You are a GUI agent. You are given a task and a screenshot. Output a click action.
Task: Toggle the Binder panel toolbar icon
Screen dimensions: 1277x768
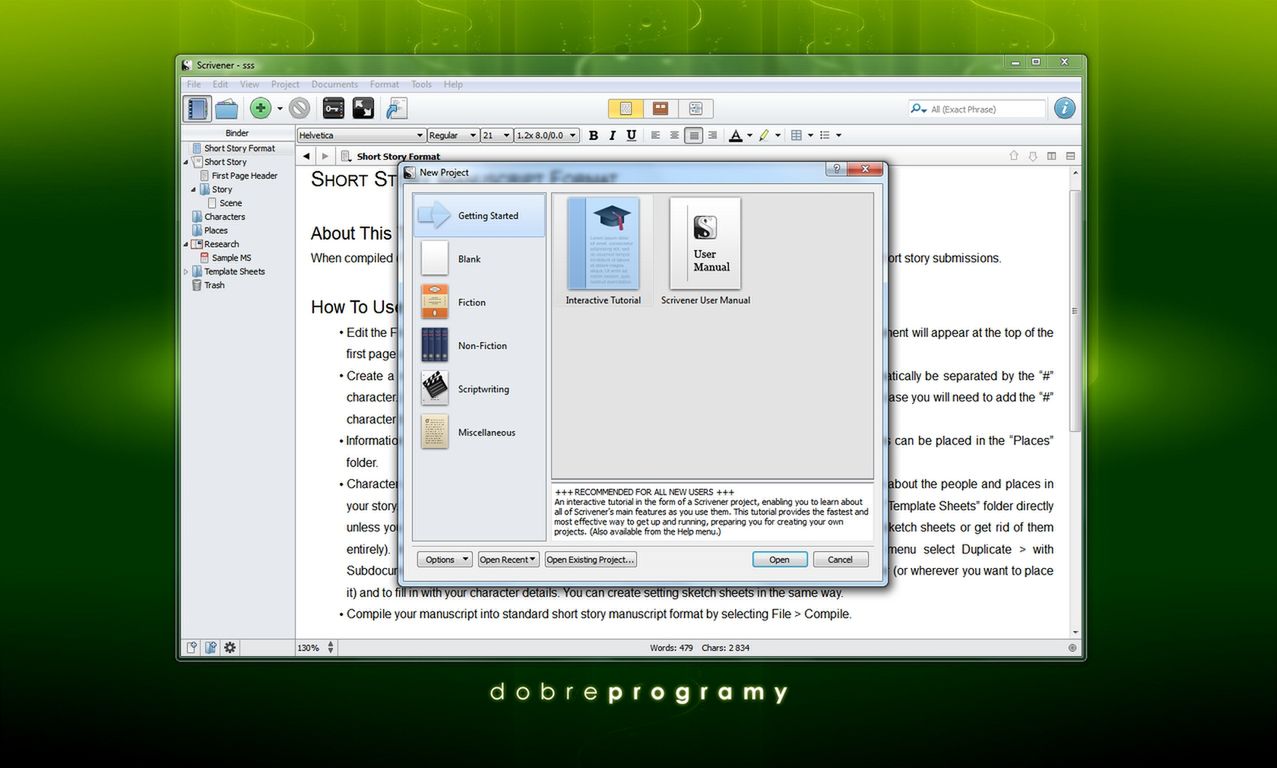point(197,109)
